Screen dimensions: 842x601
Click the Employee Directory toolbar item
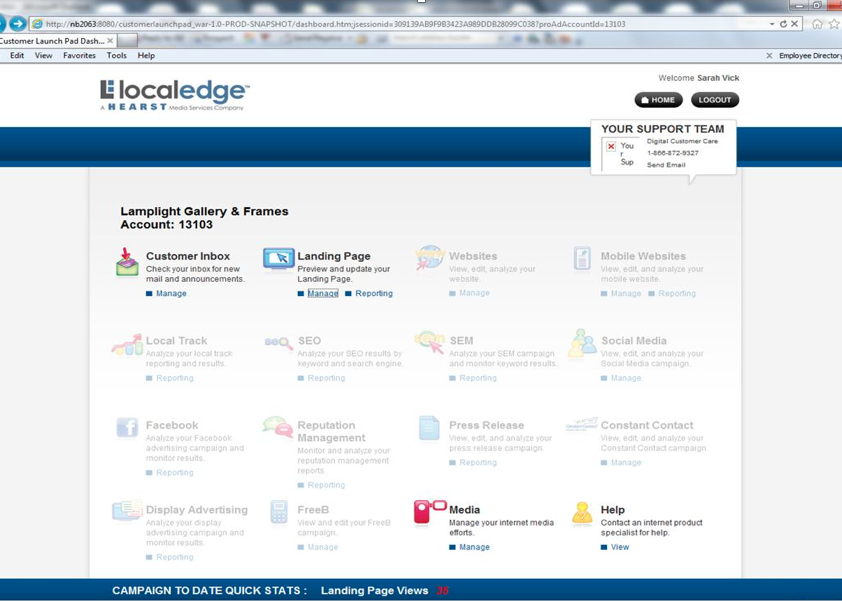pos(810,55)
